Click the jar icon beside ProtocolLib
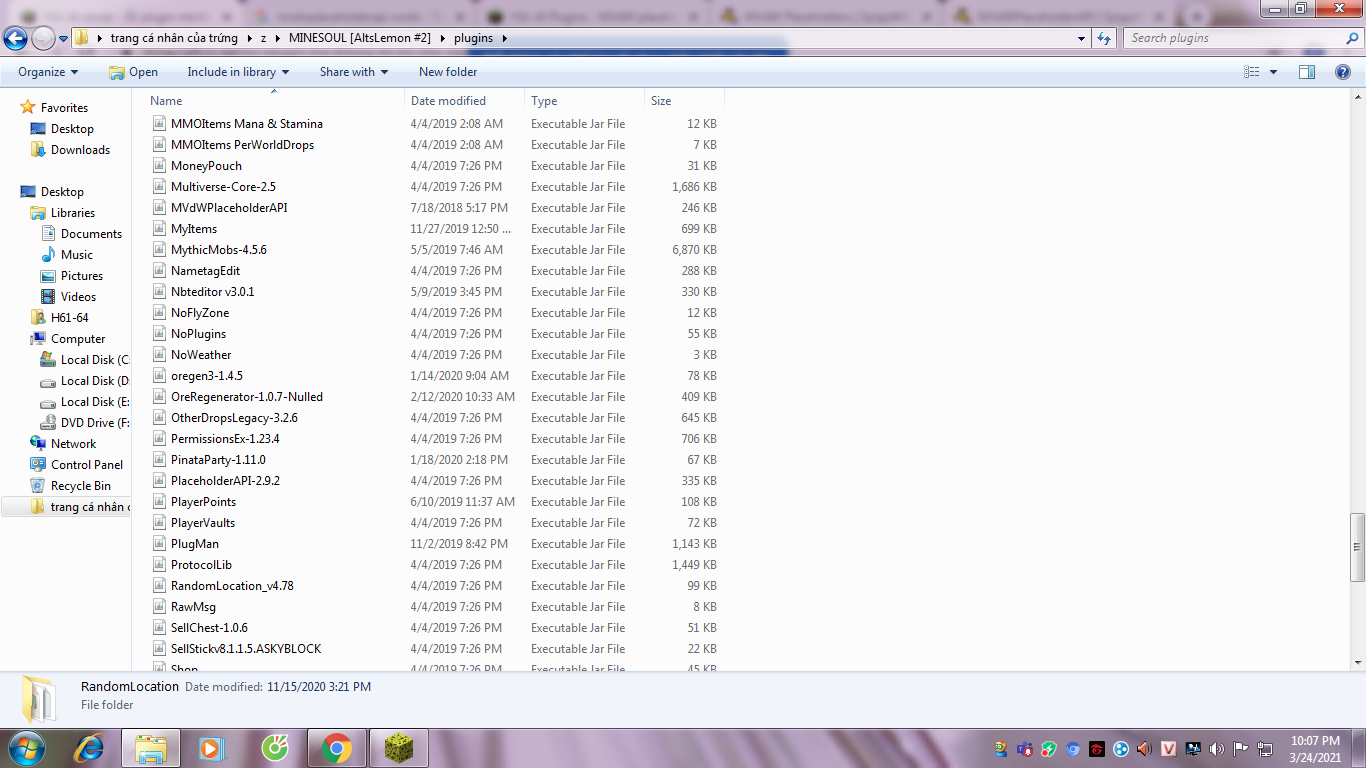The image size is (1366, 768). coord(158,565)
